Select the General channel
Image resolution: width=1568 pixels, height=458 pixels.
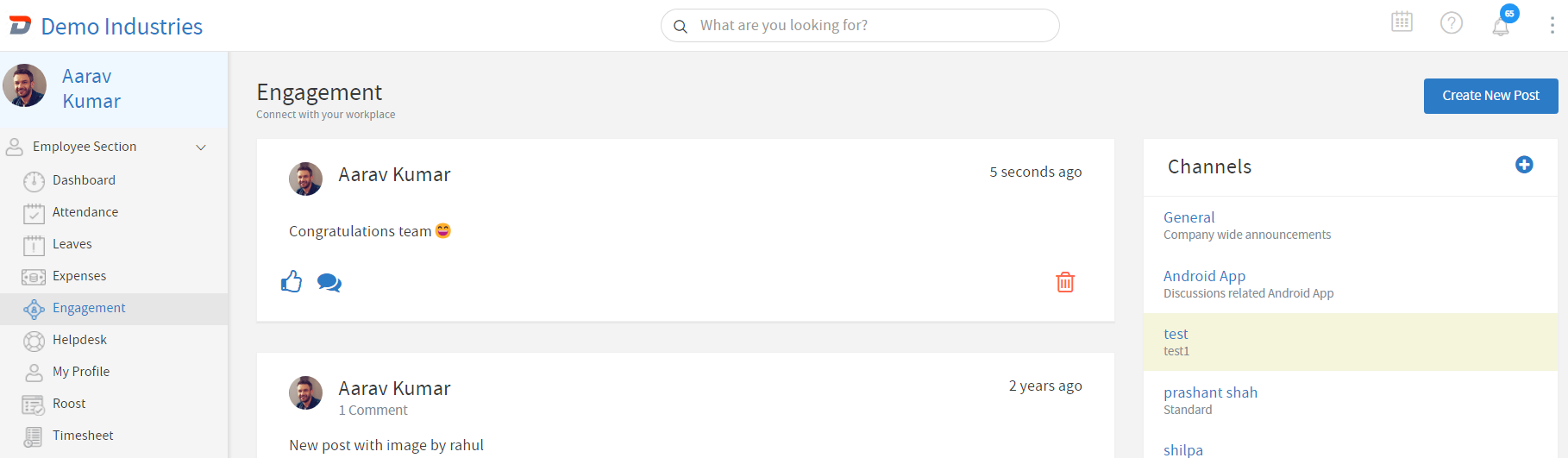tap(1189, 217)
